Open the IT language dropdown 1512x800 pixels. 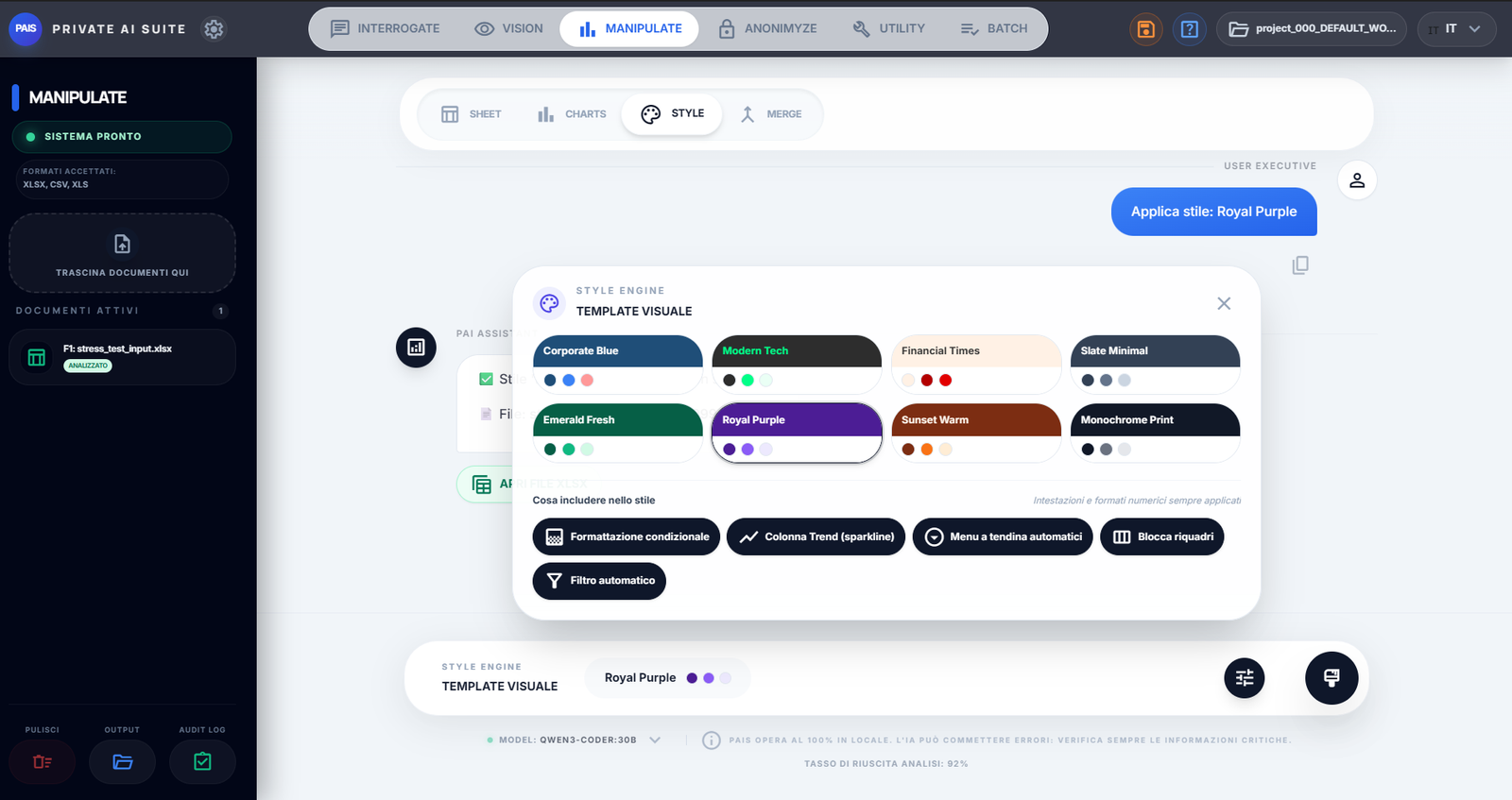[x=1456, y=29]
